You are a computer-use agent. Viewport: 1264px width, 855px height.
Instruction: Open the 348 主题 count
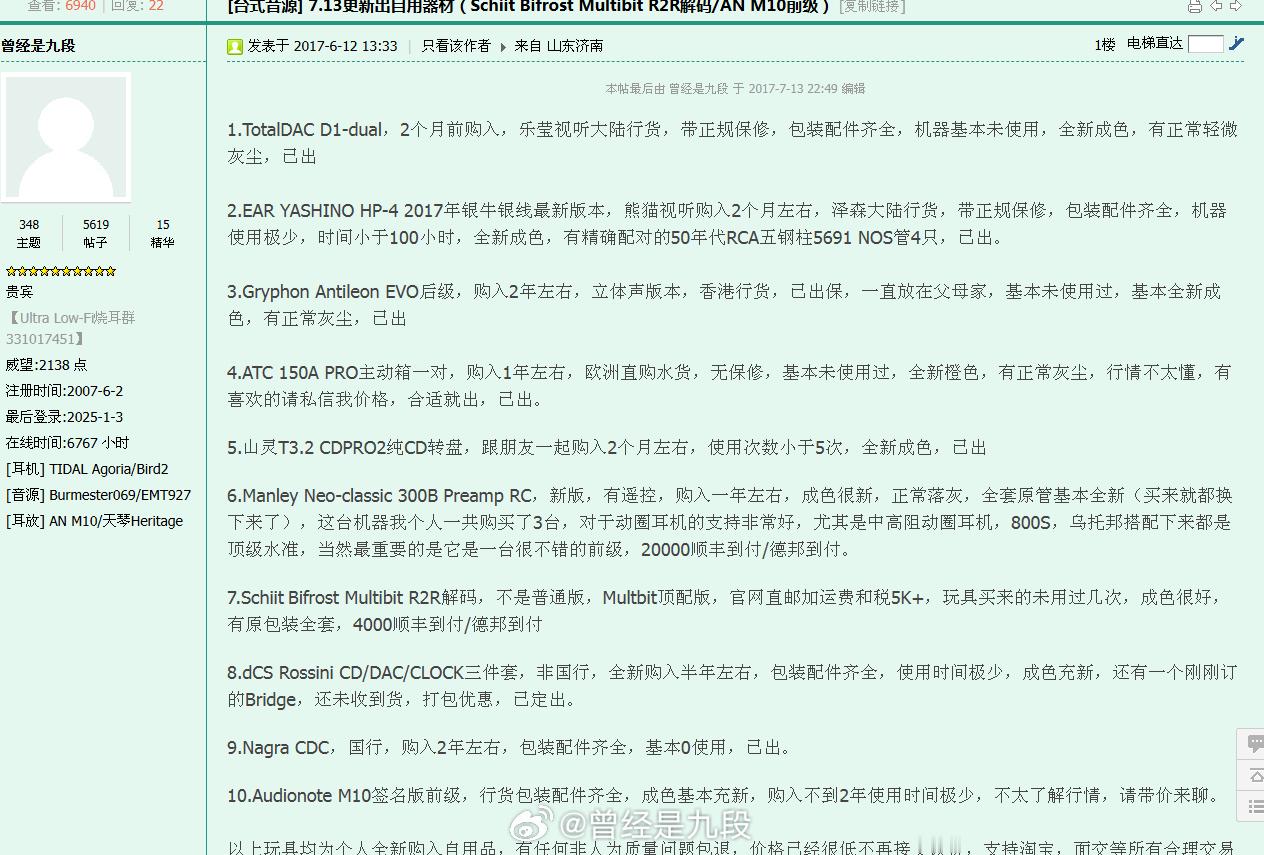pyautogui.click(x=29, y=234)
